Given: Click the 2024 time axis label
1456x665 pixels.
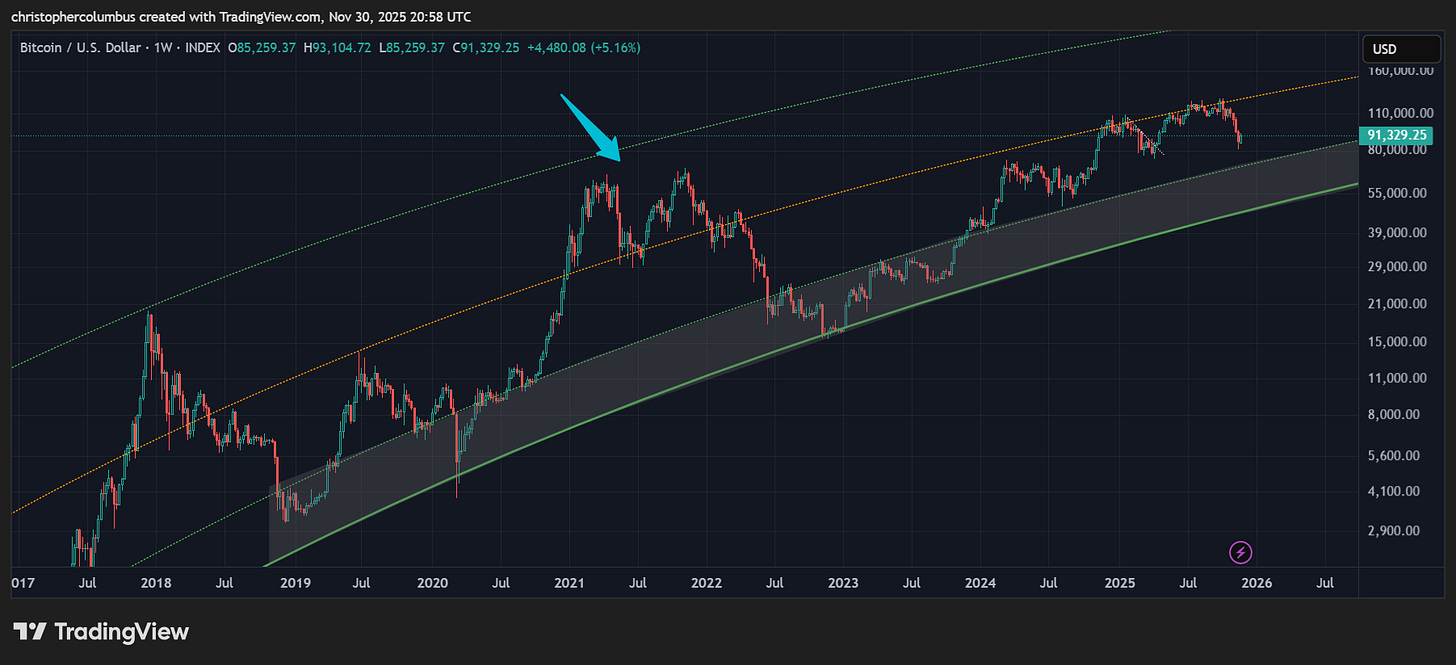Looking at the screenshot, I should pos(980,582).
